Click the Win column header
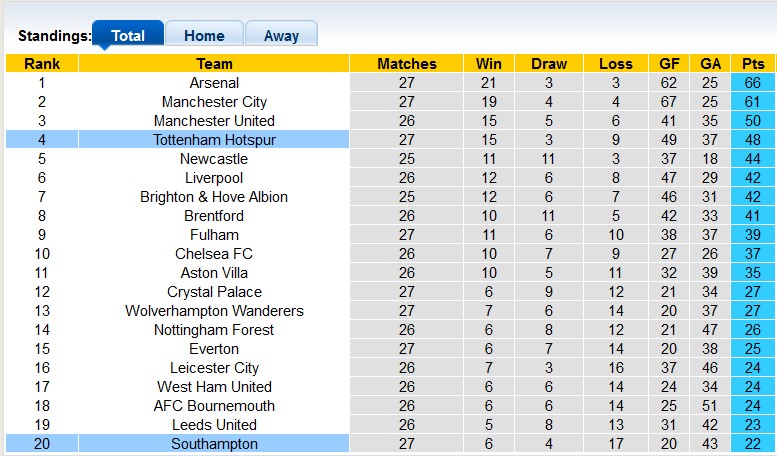This screenshot has width=777, height=456. [489, 64]
